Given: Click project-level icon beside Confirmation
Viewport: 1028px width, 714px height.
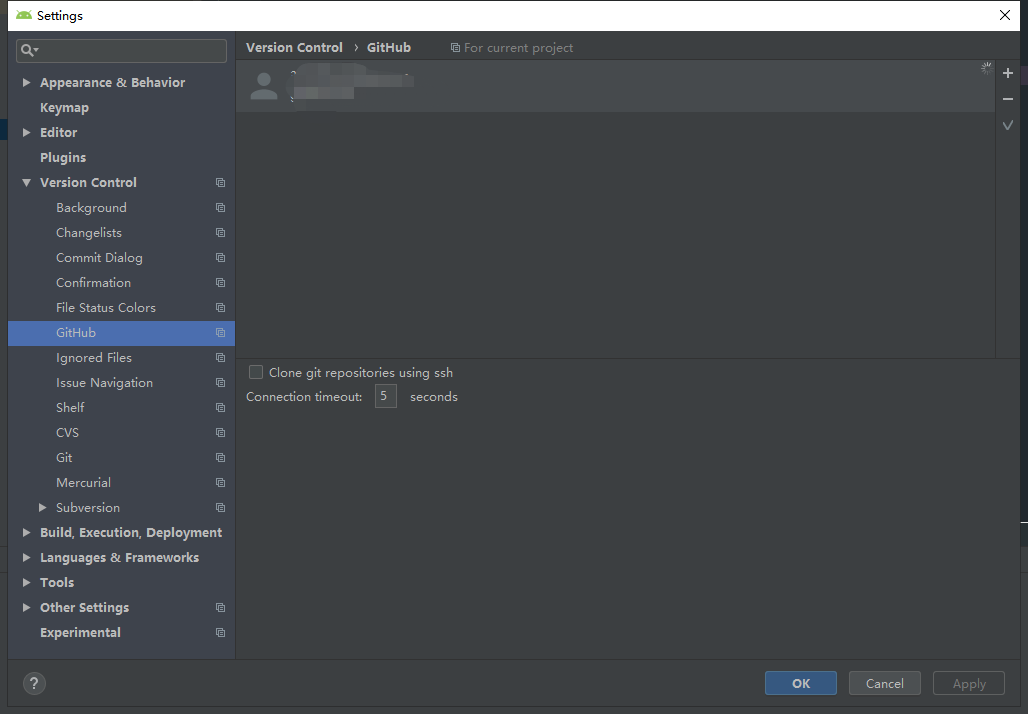Looking at the screenshot, I should pyautogui.click(x=220, y=283).
